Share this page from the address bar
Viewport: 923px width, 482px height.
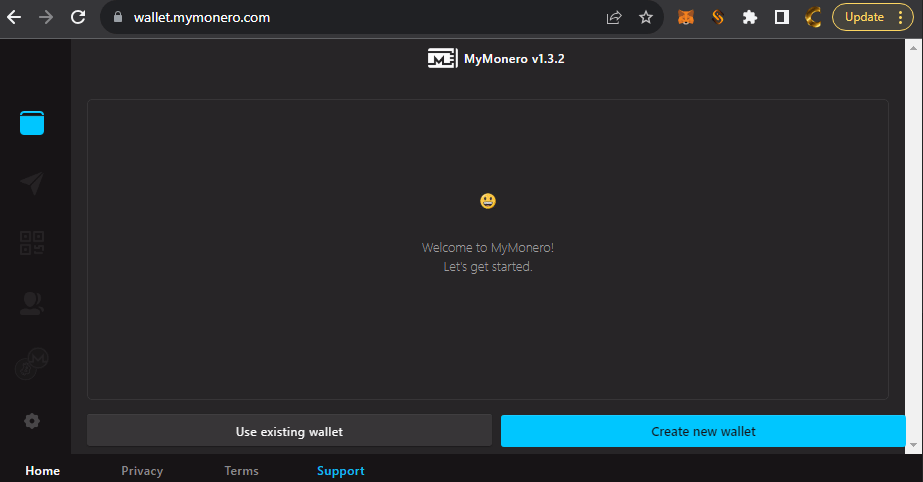click(614, 17)
